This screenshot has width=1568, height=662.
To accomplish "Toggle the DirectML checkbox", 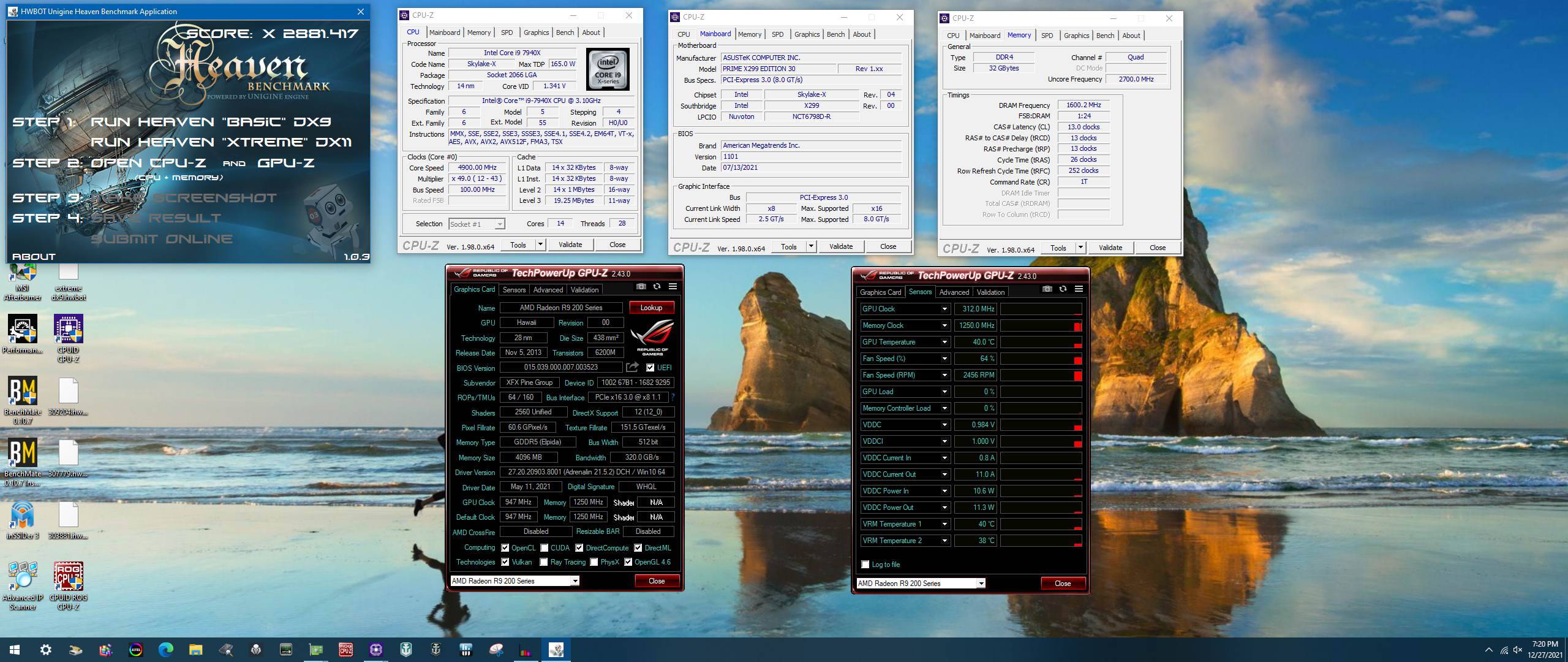I will click(x=638, y=548).
